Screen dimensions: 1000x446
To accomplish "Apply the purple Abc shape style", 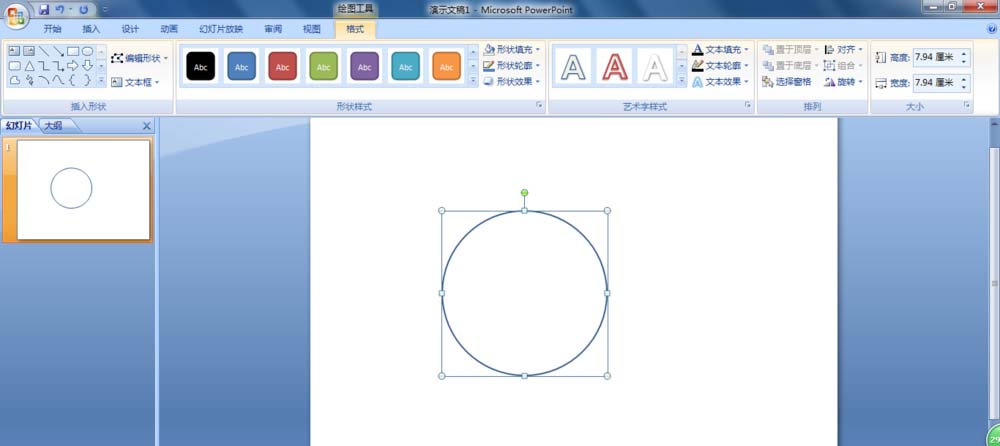I will [364, 66].
